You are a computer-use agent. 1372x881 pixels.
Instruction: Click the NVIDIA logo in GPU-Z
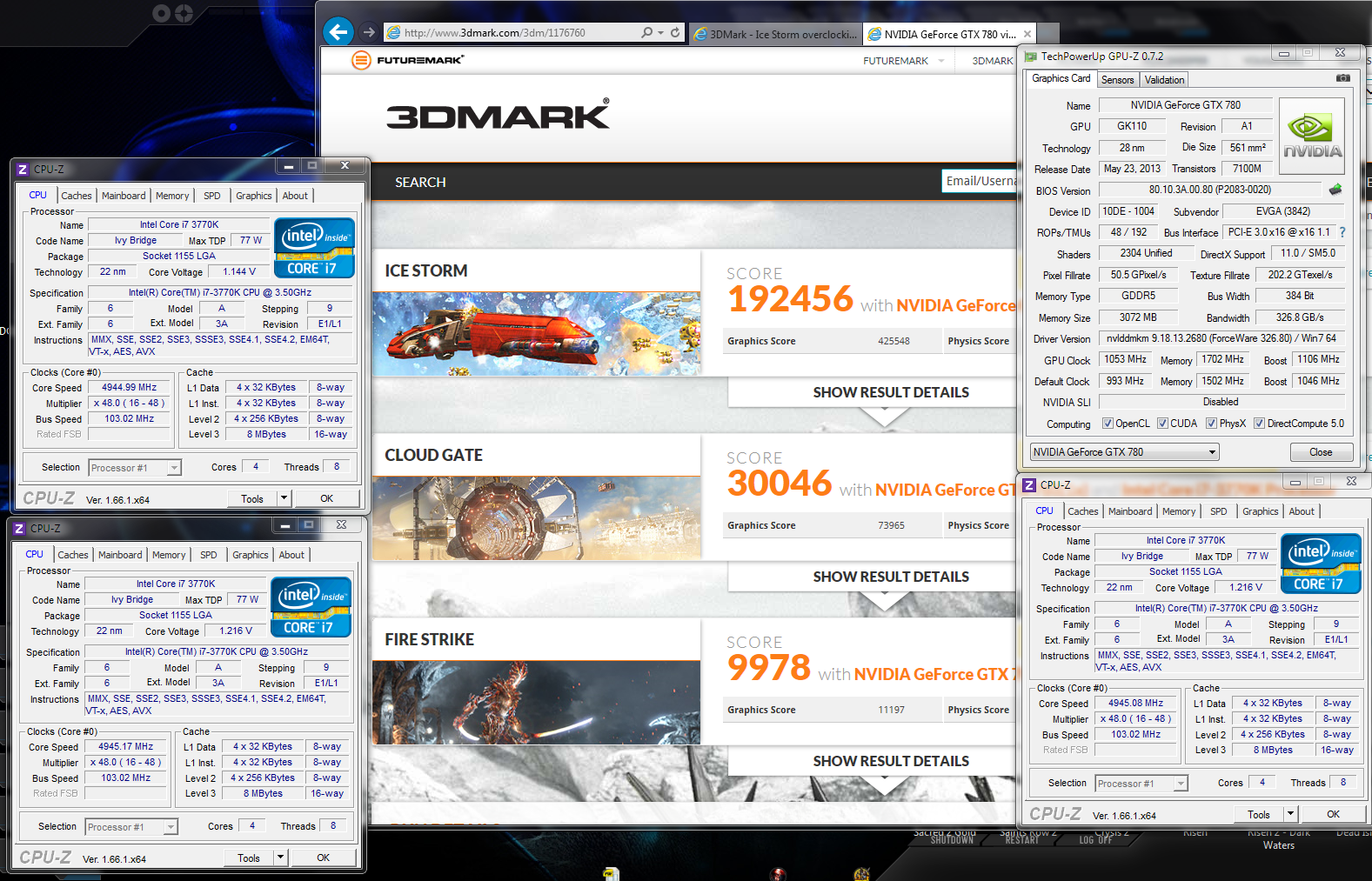point(1312,135)
